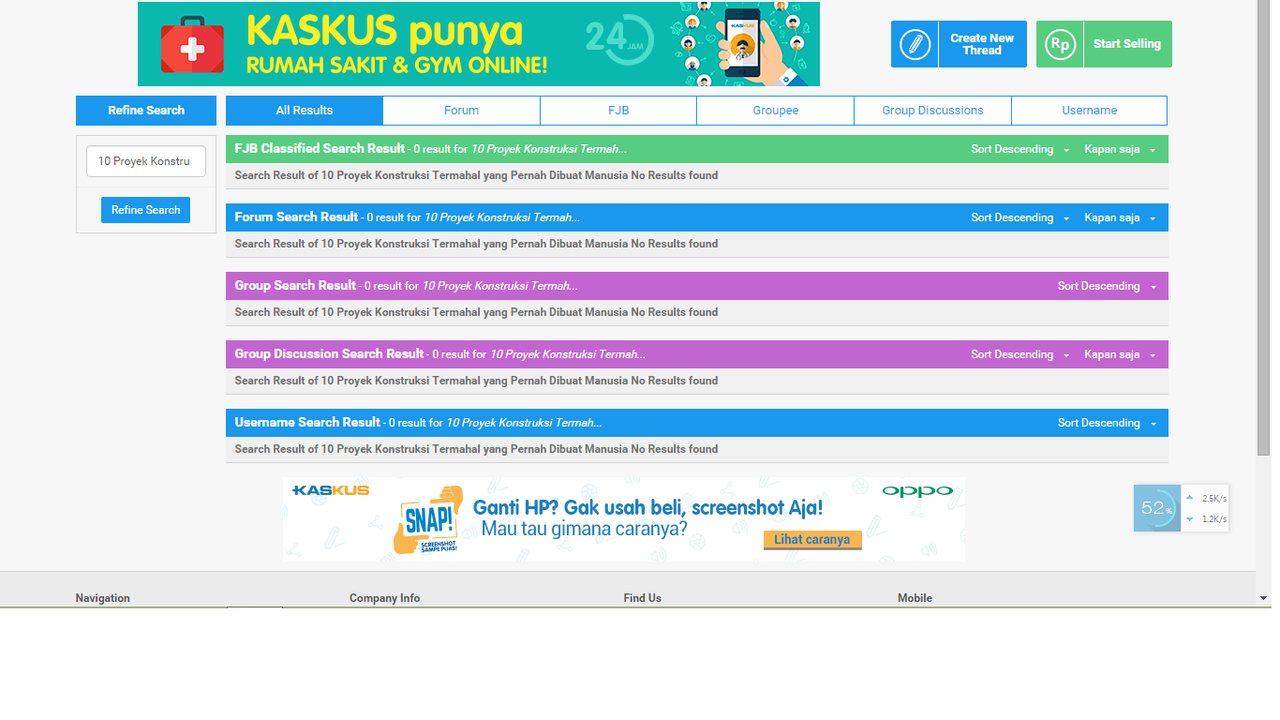The width and height of the screenshot is (1280, 720).
Task: Click Create New Thread button
Action: [x=959, y=44]
